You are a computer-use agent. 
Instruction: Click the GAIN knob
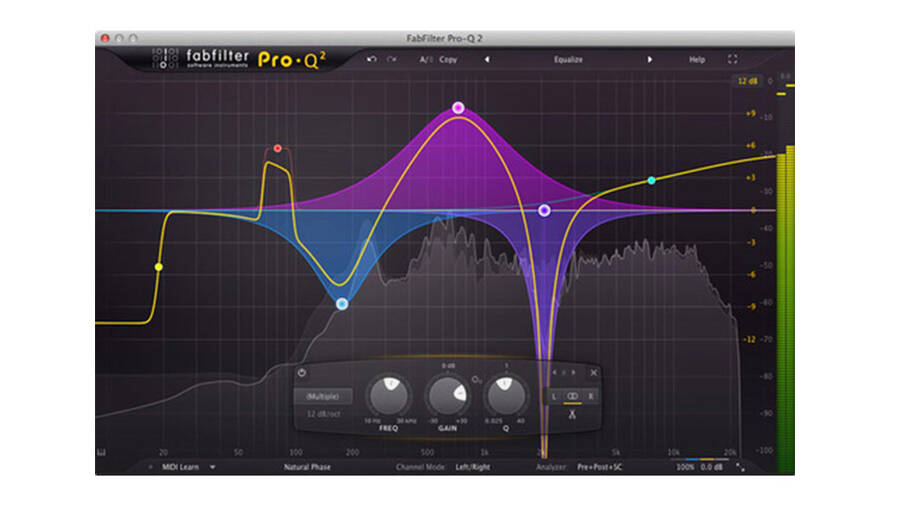pos(448,396)
